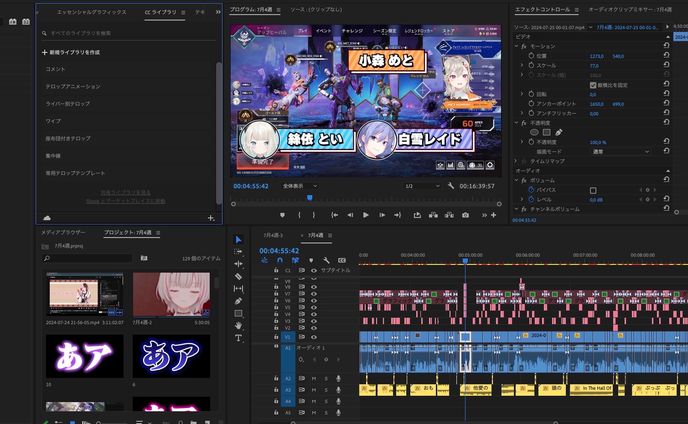Click the Creative Cloud icon in the Libraries panel

[47, 218]
